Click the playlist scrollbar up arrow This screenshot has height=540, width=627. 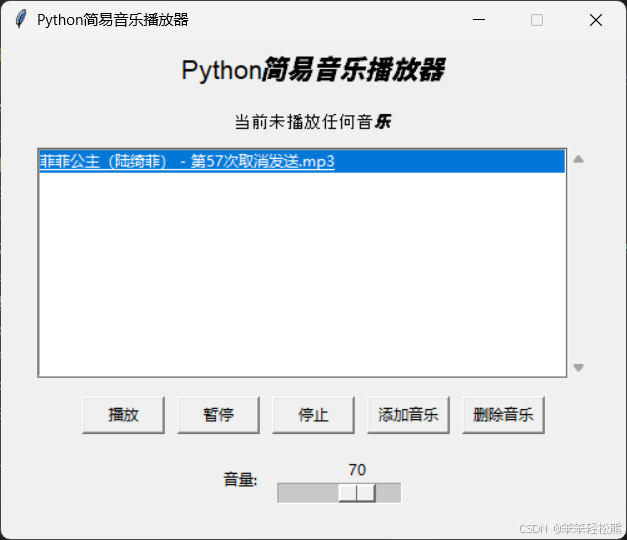point(578,159)
